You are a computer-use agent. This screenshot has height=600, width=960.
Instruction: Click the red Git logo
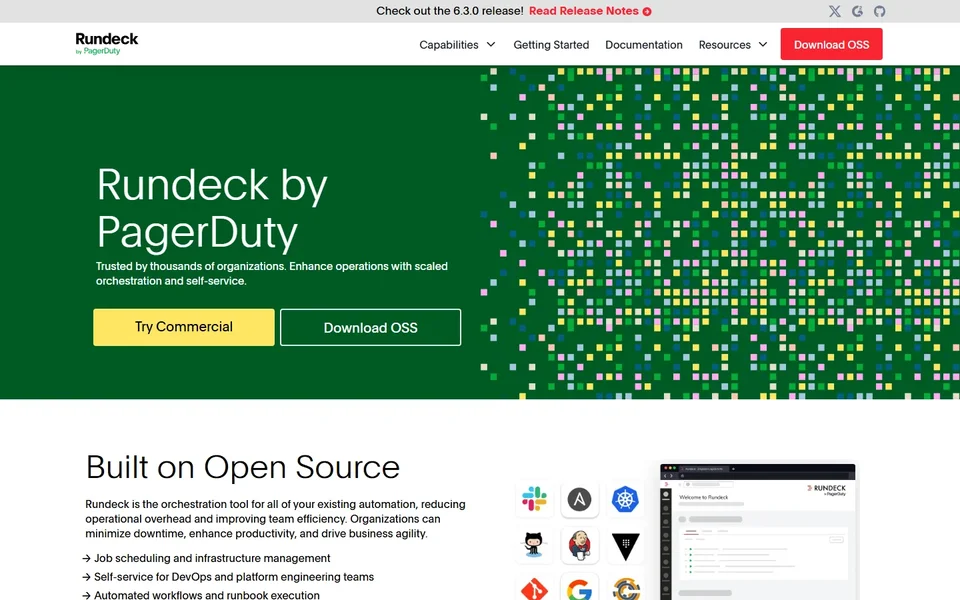534,588
